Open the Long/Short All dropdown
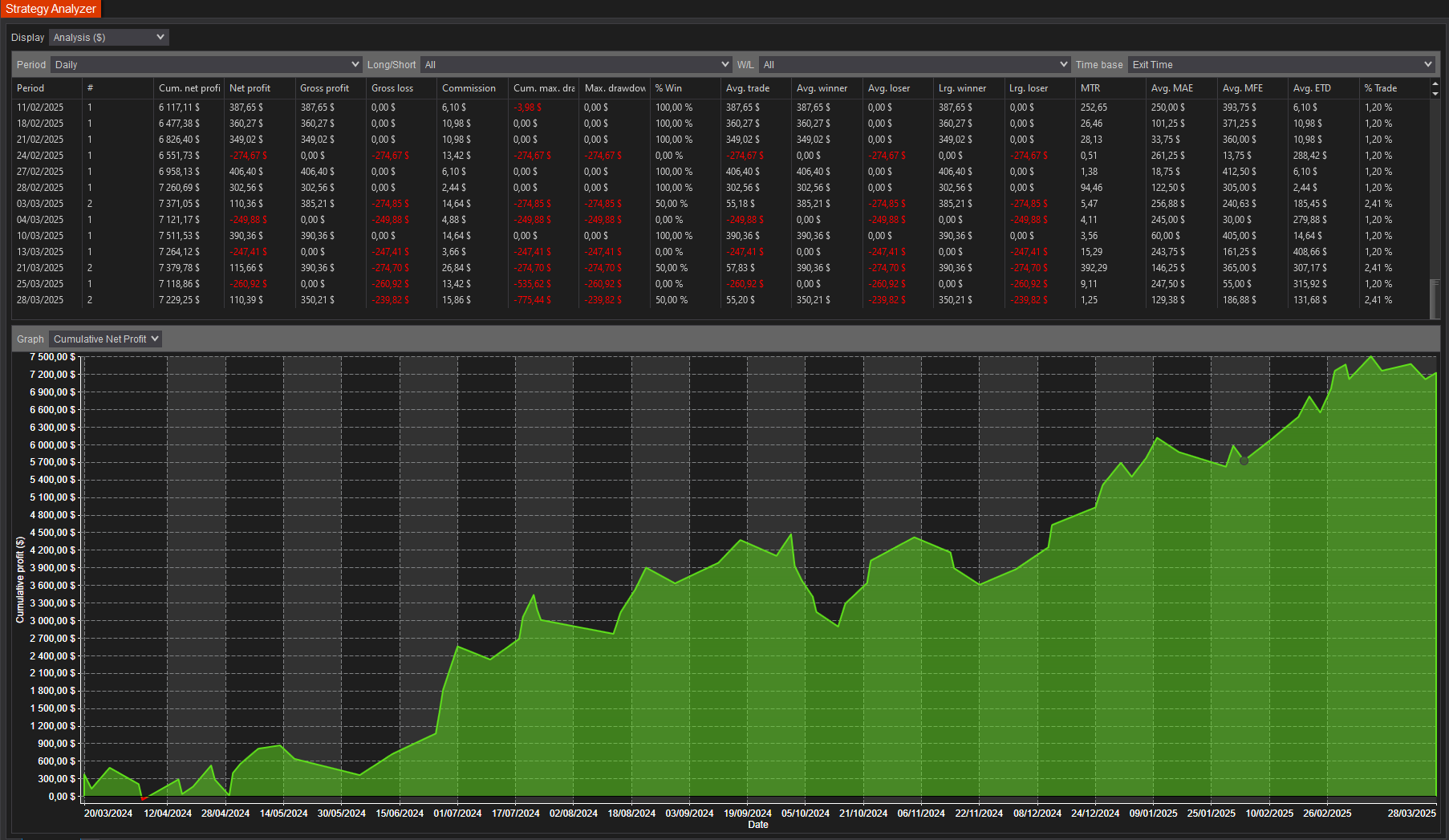Image resolution: width=1449 pixels, height=840 pixels. (x=576, y=65)
